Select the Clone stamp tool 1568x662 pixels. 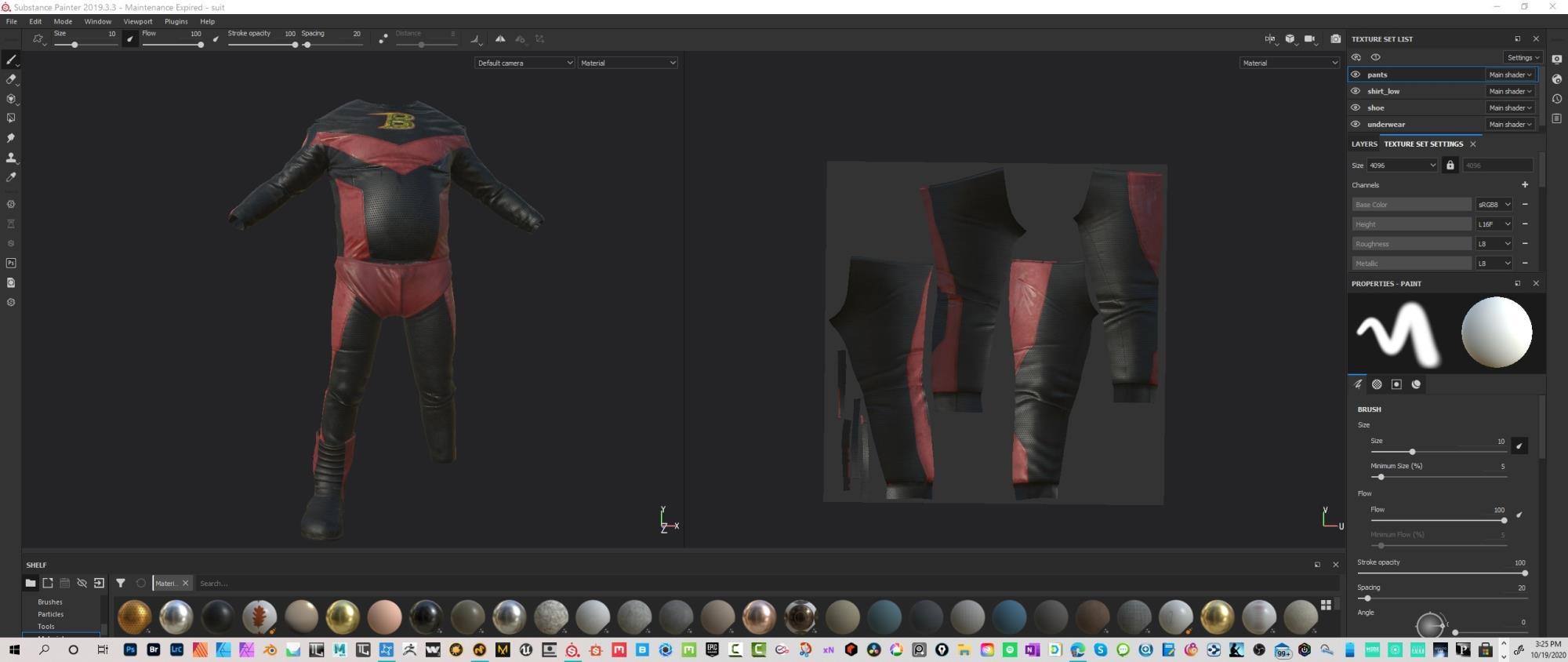[11, 158]
